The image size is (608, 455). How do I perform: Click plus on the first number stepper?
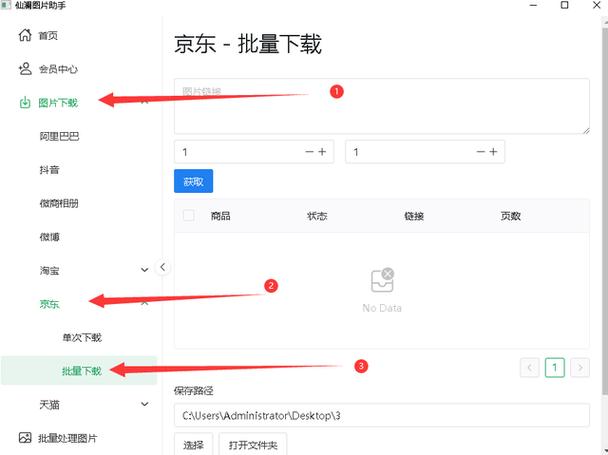[322, 152]
